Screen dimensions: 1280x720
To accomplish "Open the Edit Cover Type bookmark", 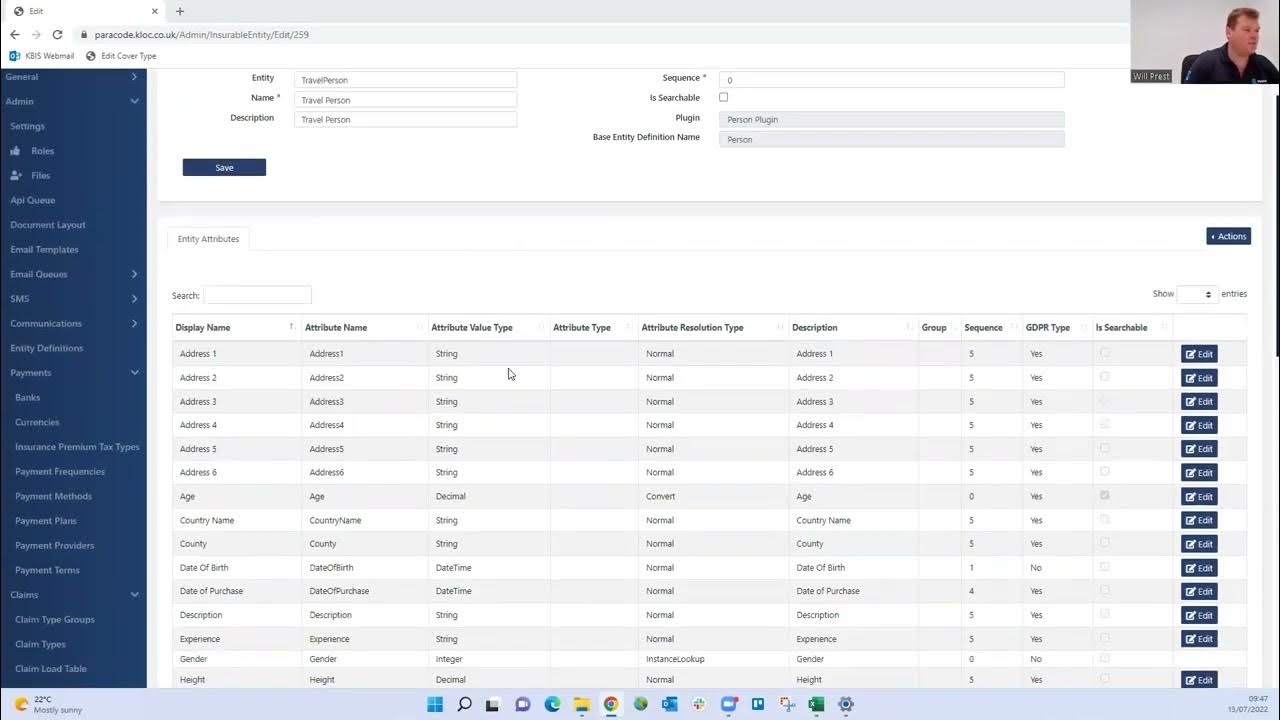I will coord(121,56).
